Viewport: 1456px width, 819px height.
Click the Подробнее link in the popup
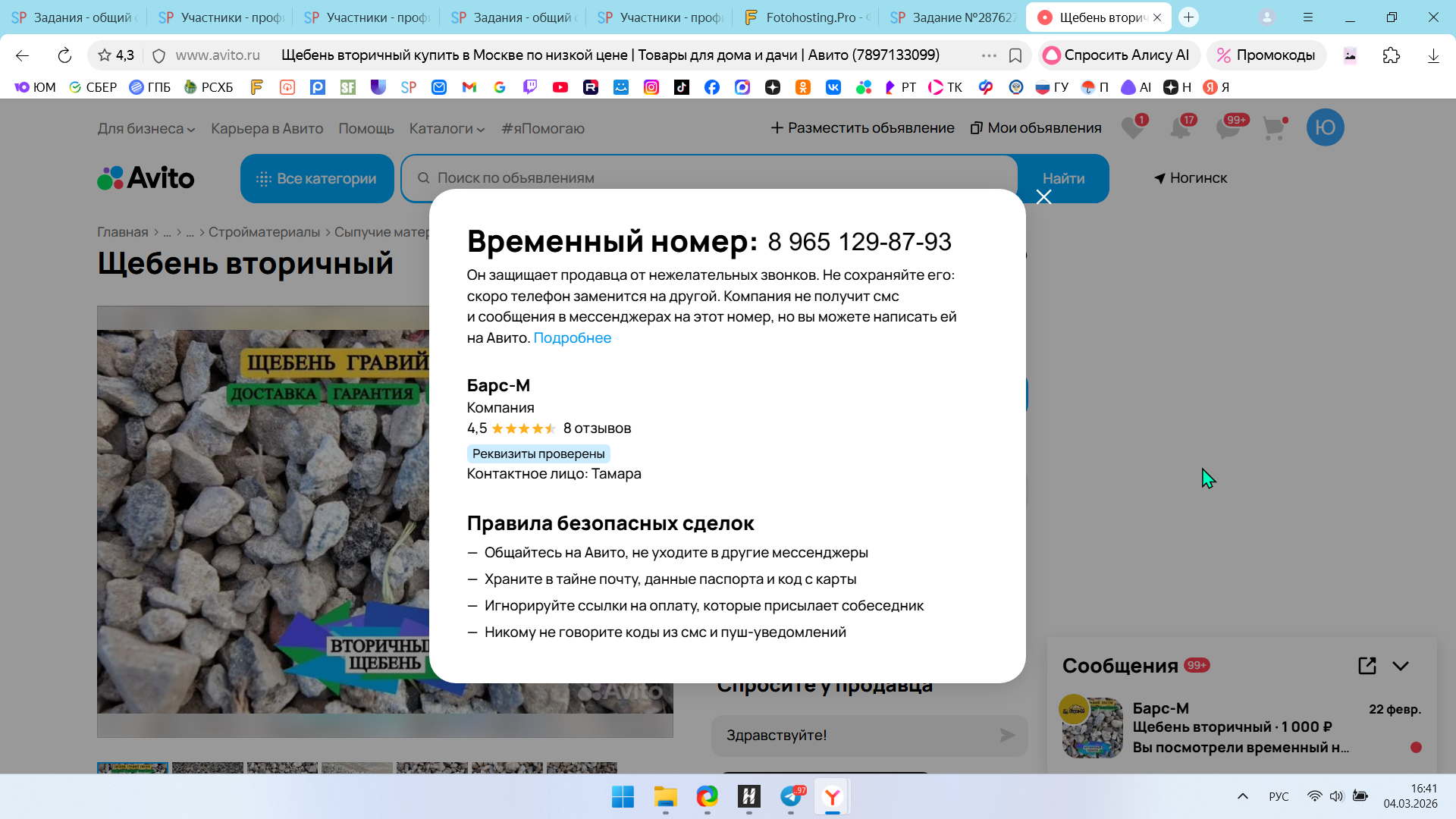572,338
